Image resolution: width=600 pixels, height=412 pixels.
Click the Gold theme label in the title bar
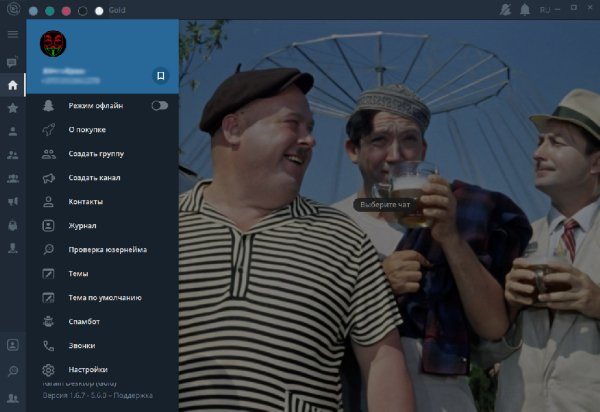[117, 10]
